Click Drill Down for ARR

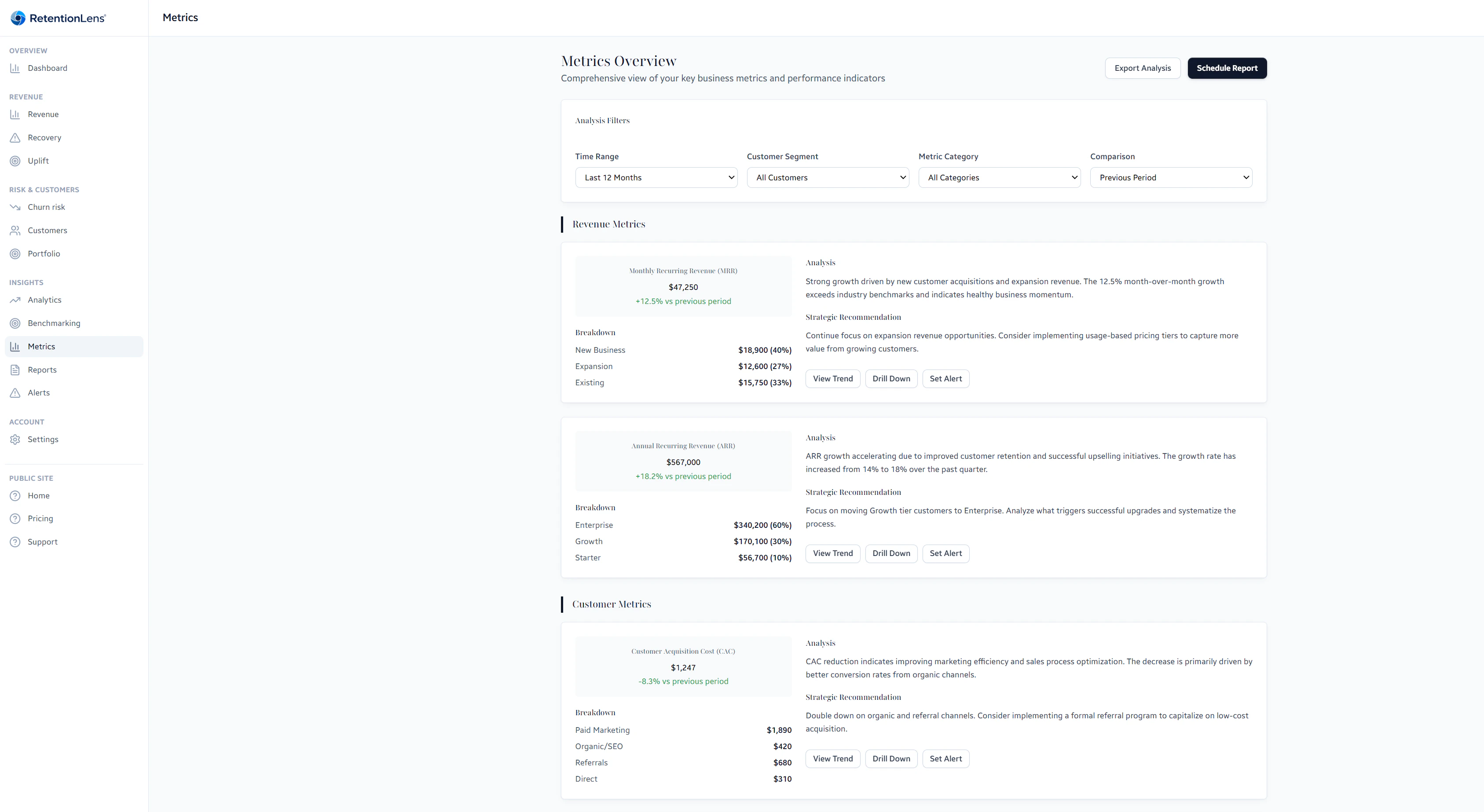(891, 553)
